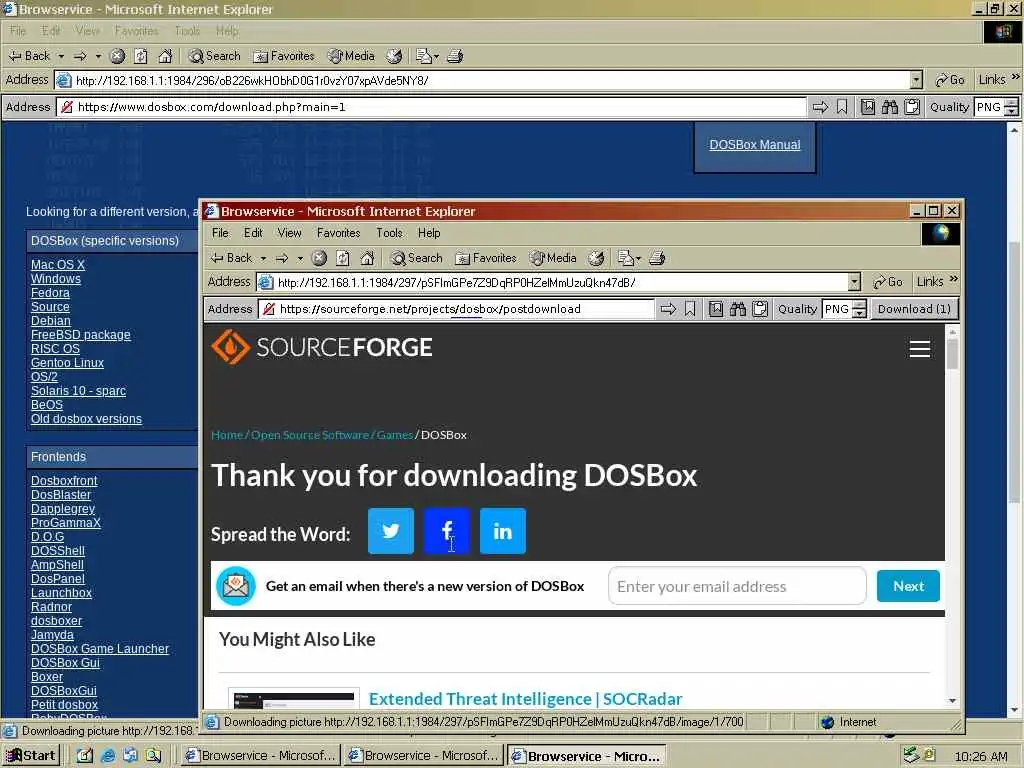1024x768 pixels.
Task: Open File menu in front window
Action: (220, 233)
